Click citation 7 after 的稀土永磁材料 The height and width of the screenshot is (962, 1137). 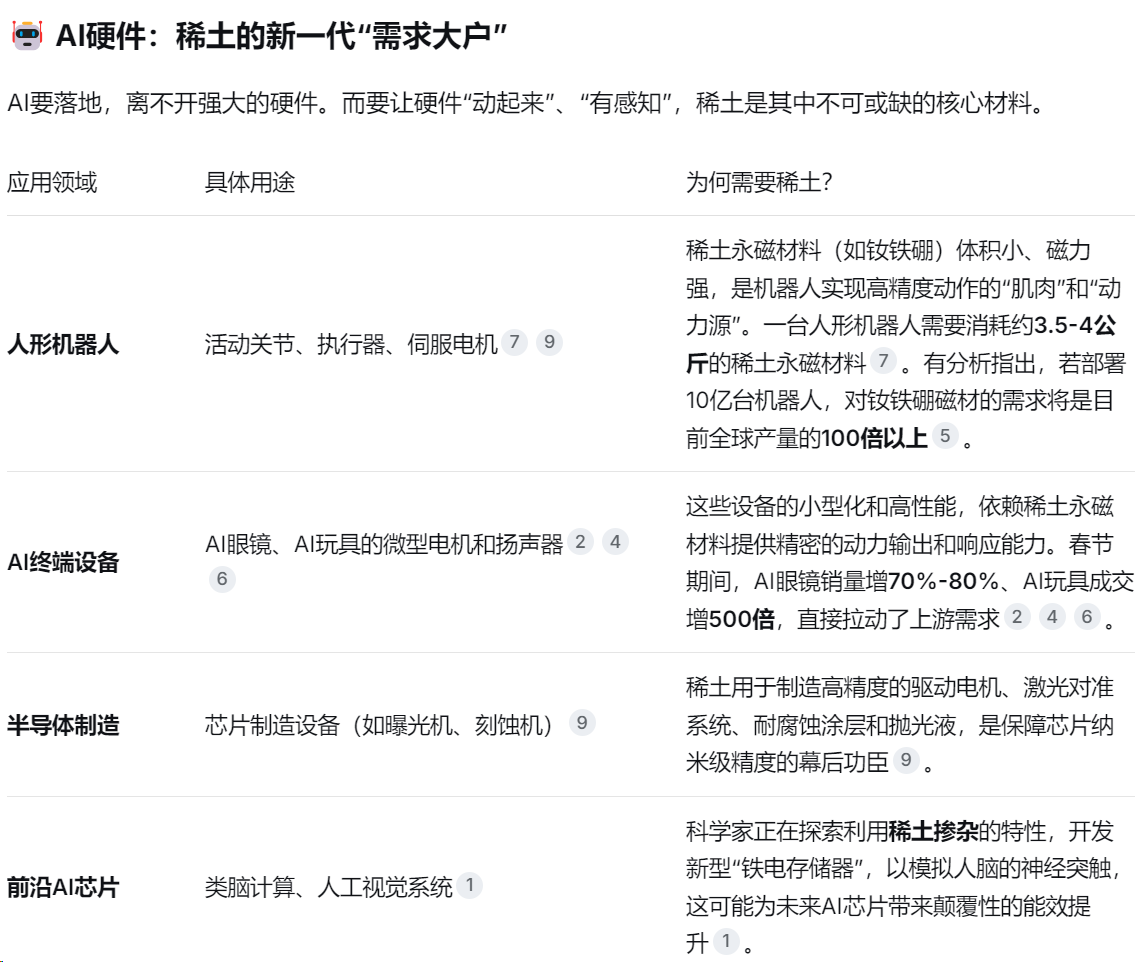(x=883, y=357)
